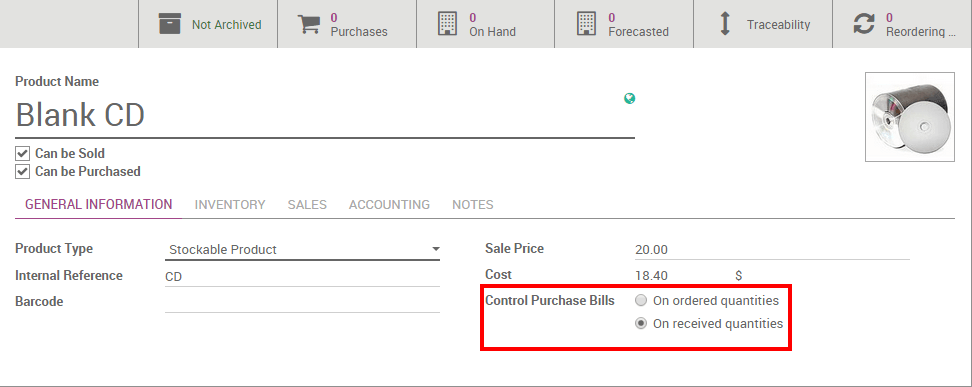The height and width of the screenshot is (387, 972).
Task: Select On received quantities radio option
Action: click(641, 324)
